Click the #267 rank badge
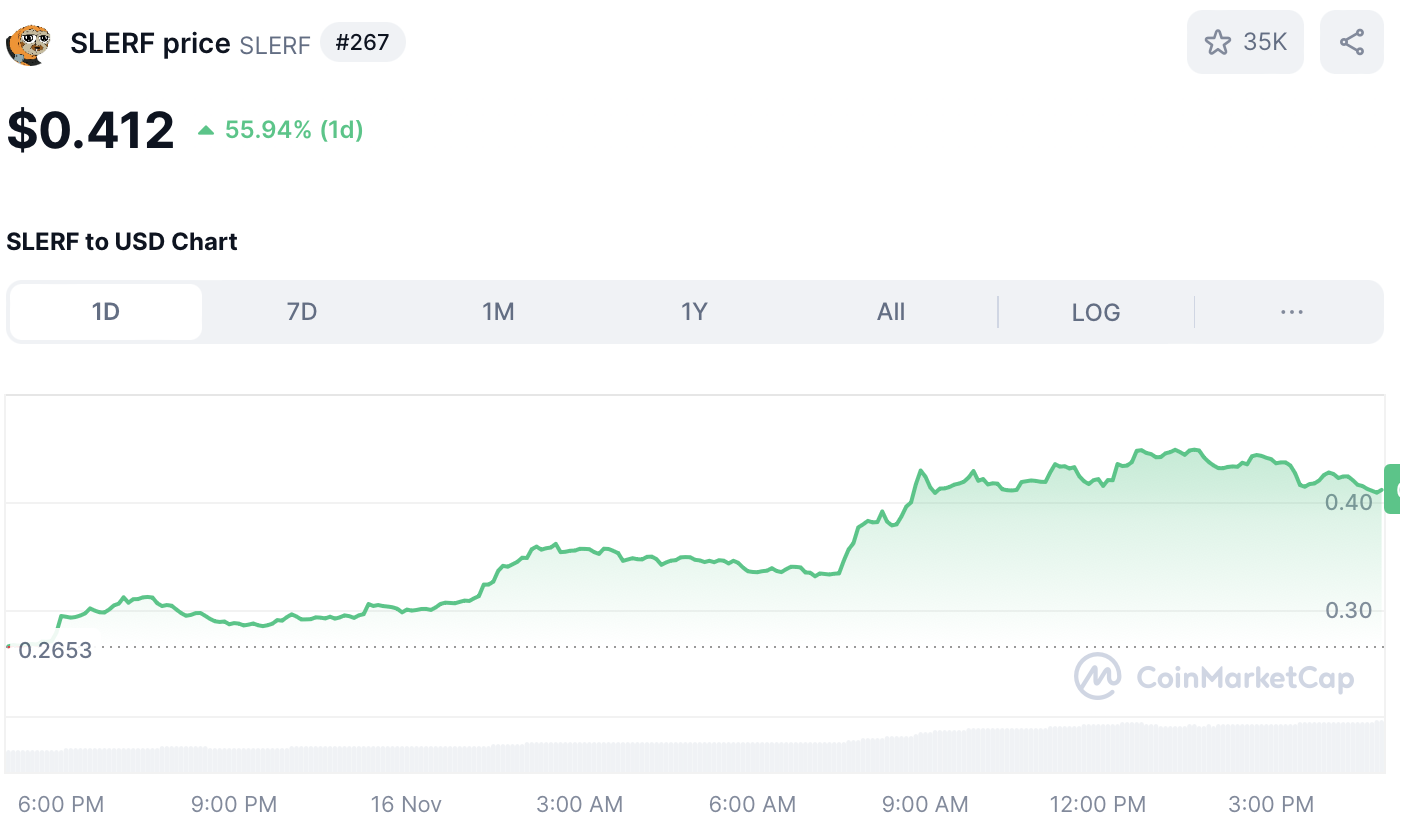 (362, 43)
